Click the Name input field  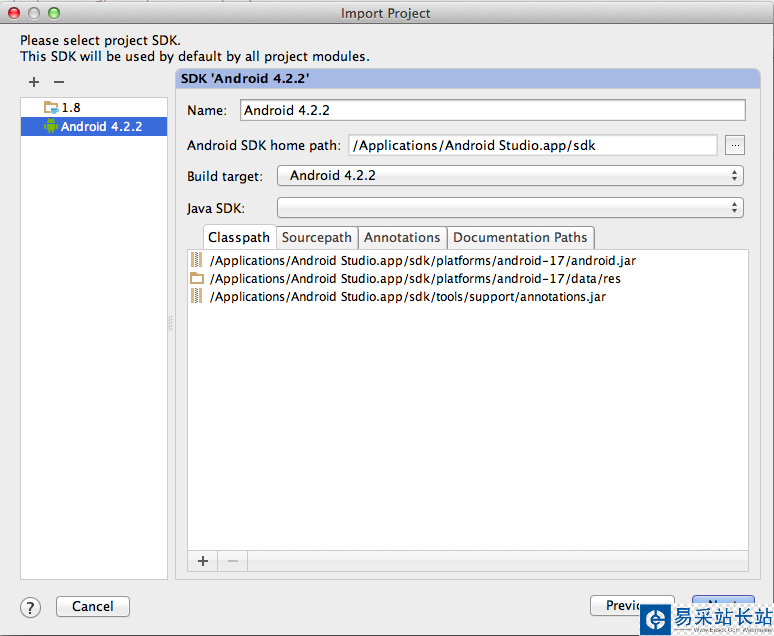493,110
